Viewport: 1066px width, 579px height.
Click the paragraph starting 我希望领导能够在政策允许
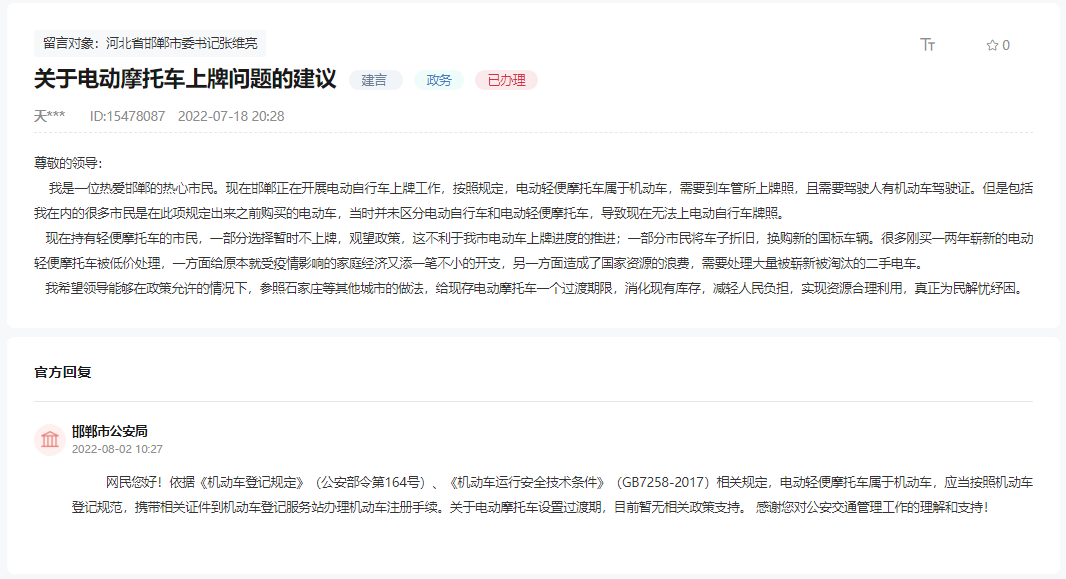534,289
